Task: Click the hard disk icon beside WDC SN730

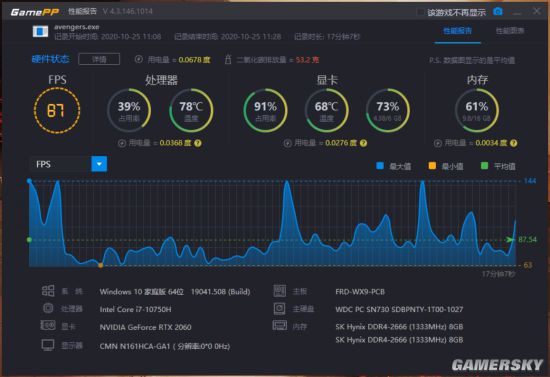Action: [280, 308]
